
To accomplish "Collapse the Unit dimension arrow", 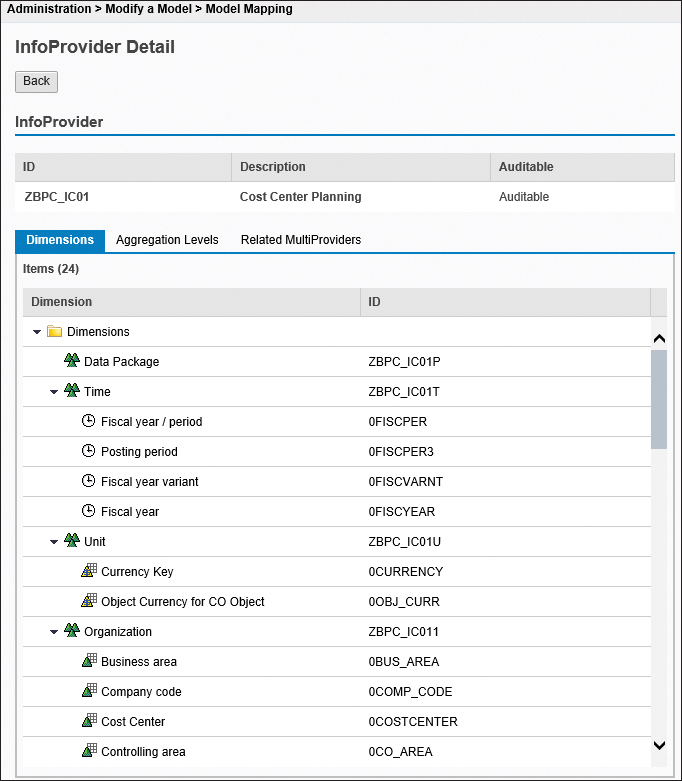I will (54, 542).
